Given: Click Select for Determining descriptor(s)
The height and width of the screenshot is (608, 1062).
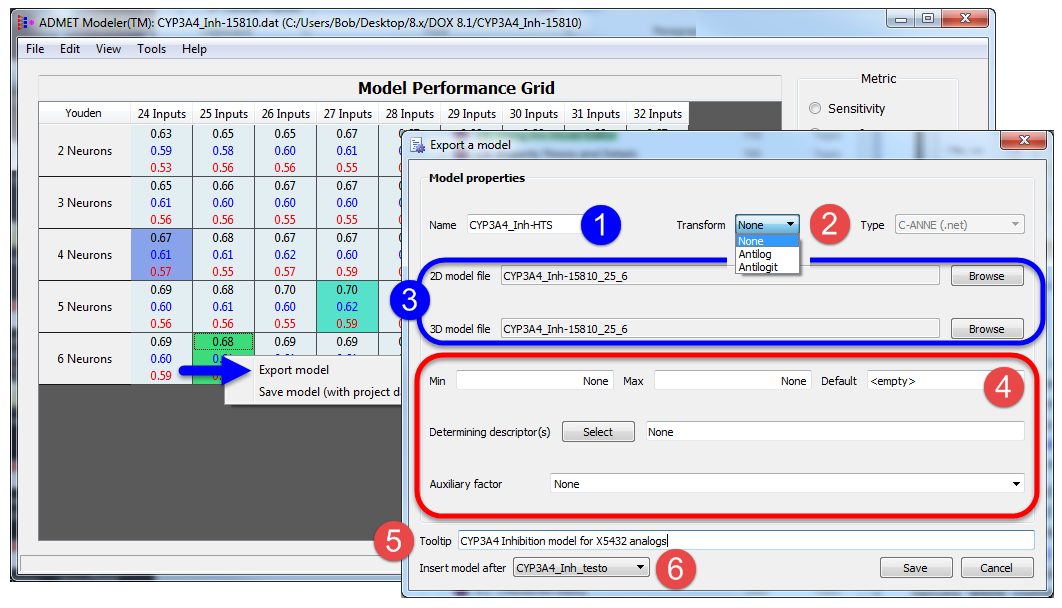Looking at the screenshot, I should click(x=597, y=432).
